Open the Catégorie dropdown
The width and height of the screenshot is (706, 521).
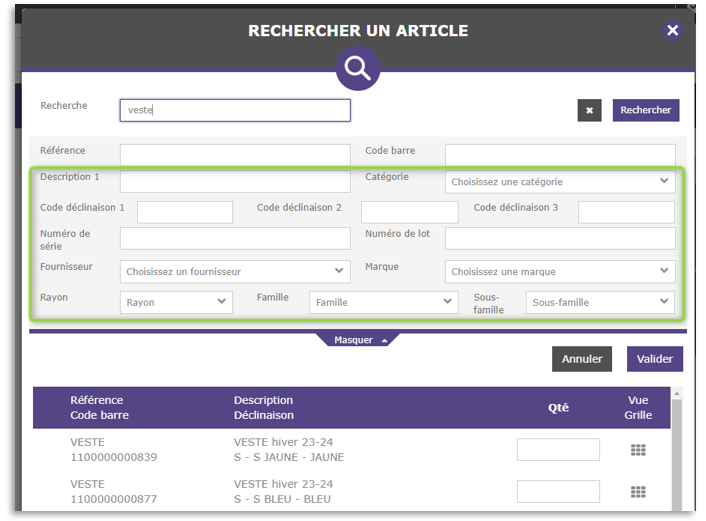pyautogui.click(x=559, y=182)
